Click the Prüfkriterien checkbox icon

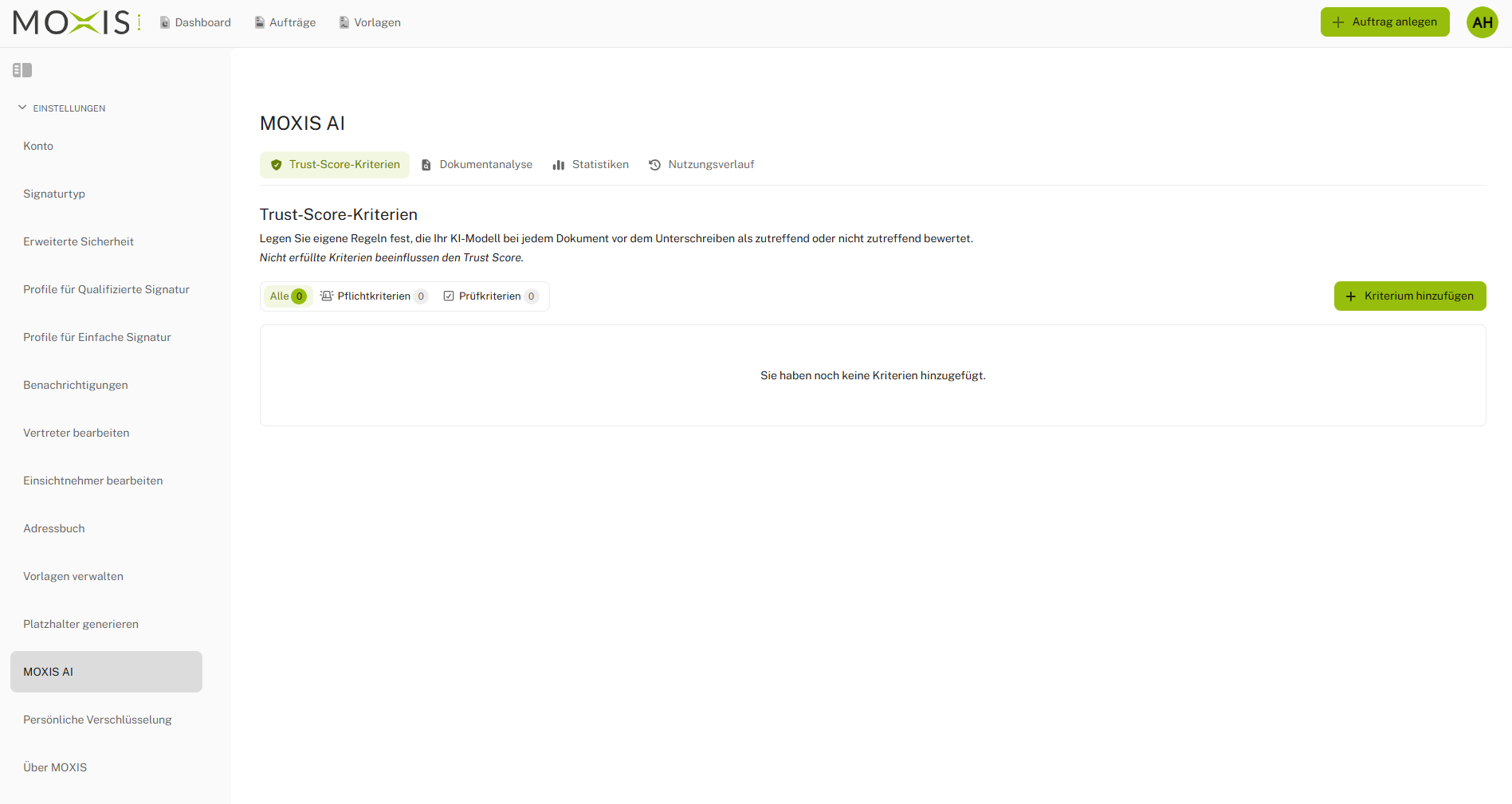tap(449, 296)
